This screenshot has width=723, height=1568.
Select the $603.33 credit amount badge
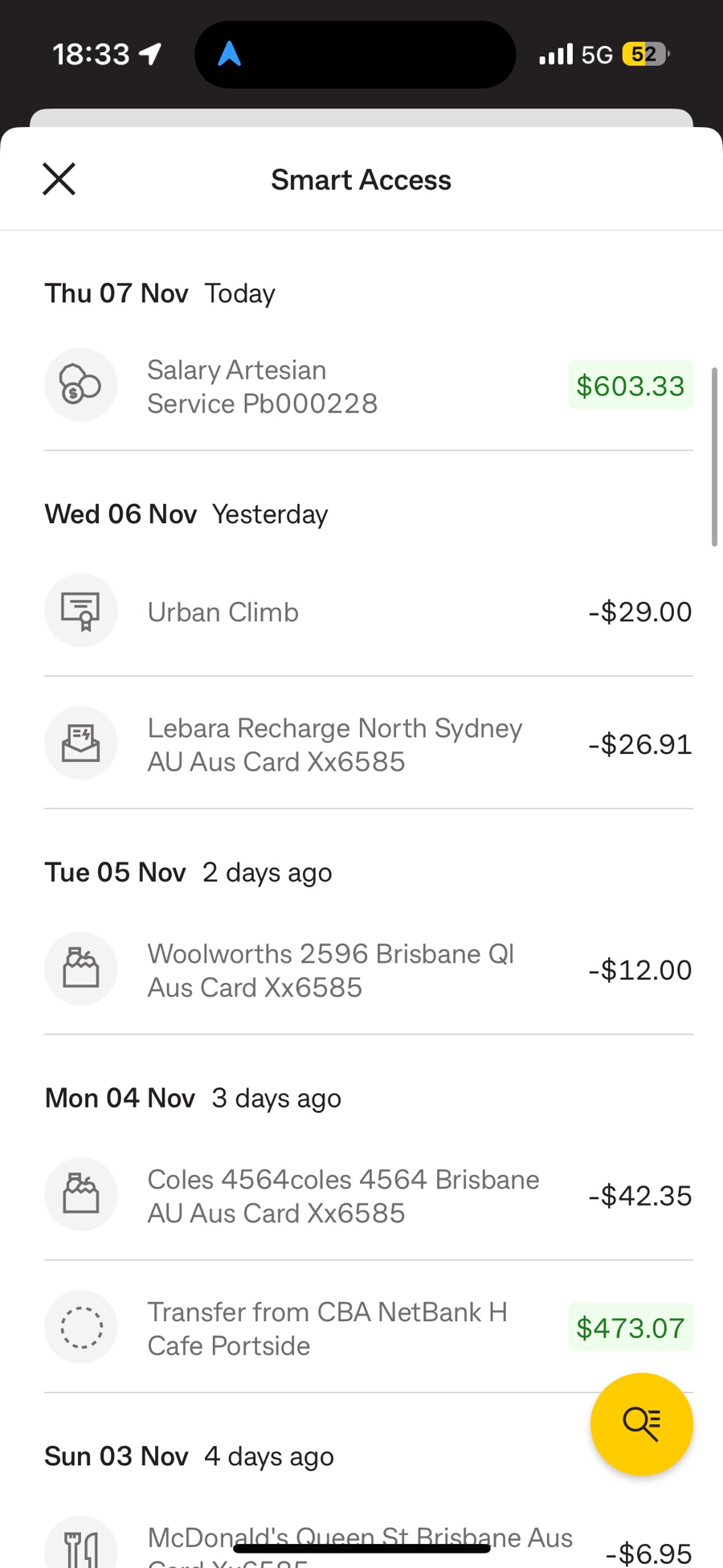(631, 386)
